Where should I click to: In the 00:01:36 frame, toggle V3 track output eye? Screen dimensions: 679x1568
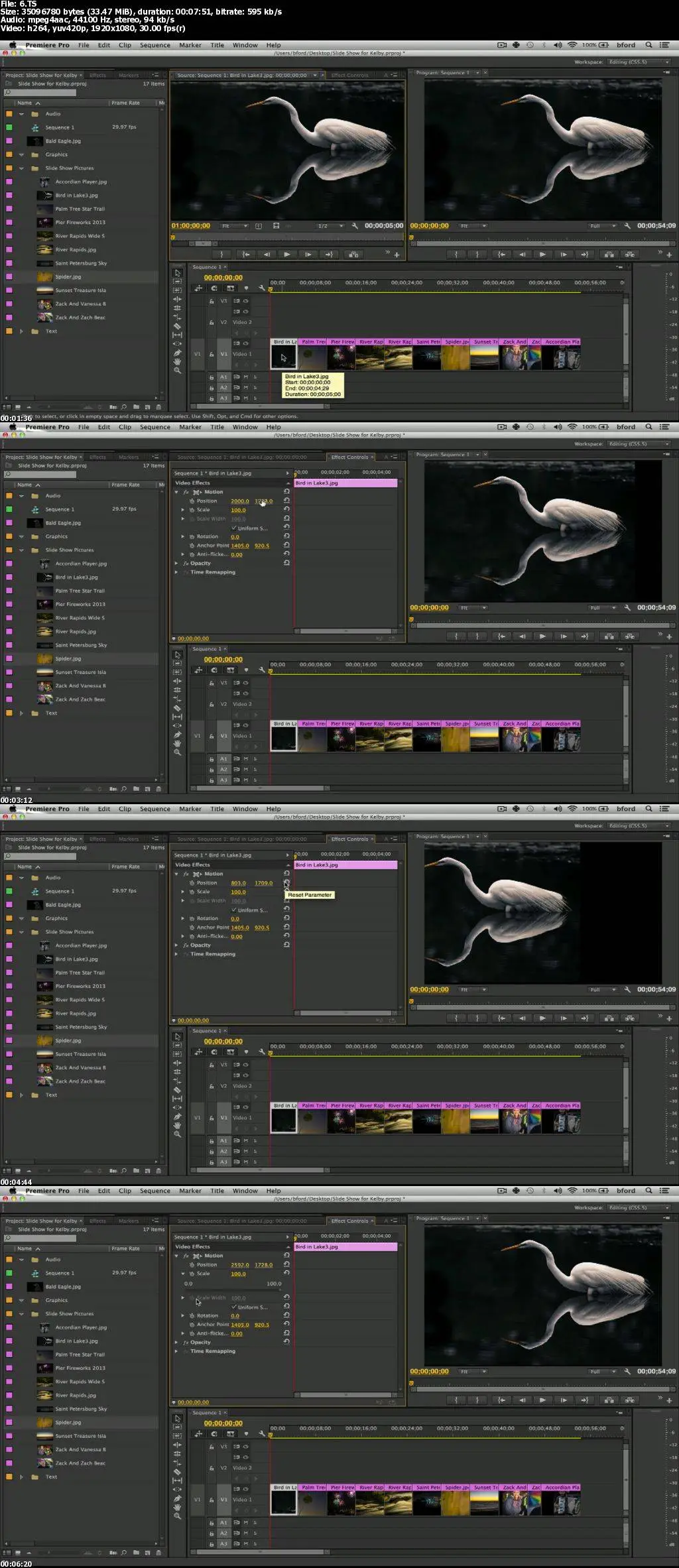point(245,301)
